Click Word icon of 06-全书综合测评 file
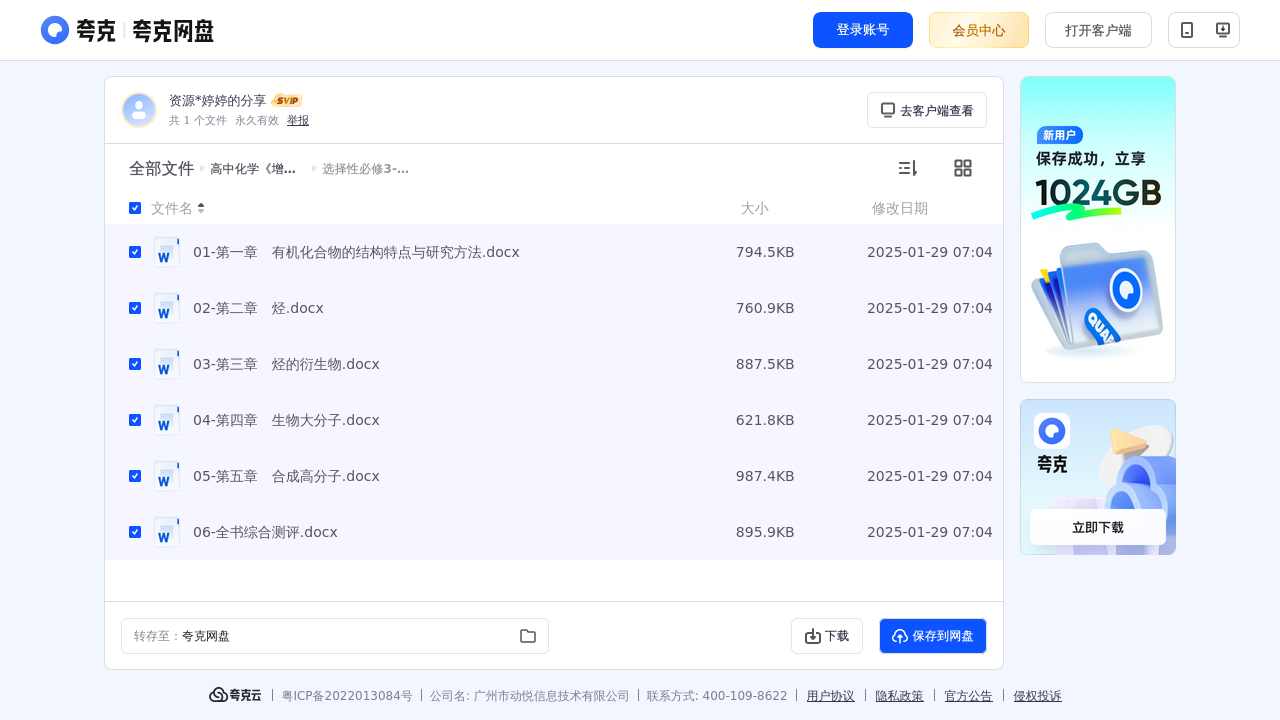Viewport: 1280px width, 720px height. tap(167, 532)
